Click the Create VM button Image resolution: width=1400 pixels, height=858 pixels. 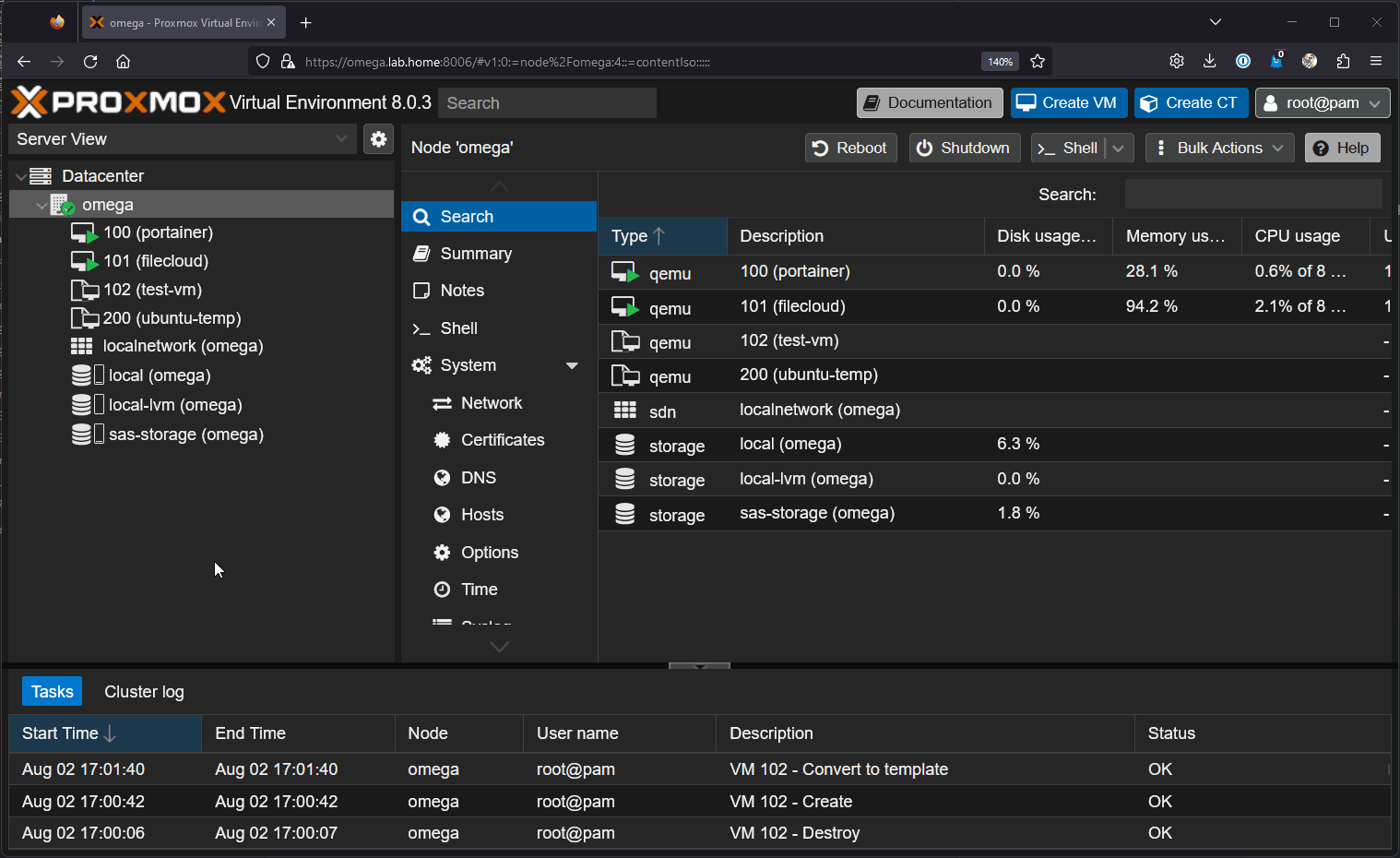coord(1068,102)
